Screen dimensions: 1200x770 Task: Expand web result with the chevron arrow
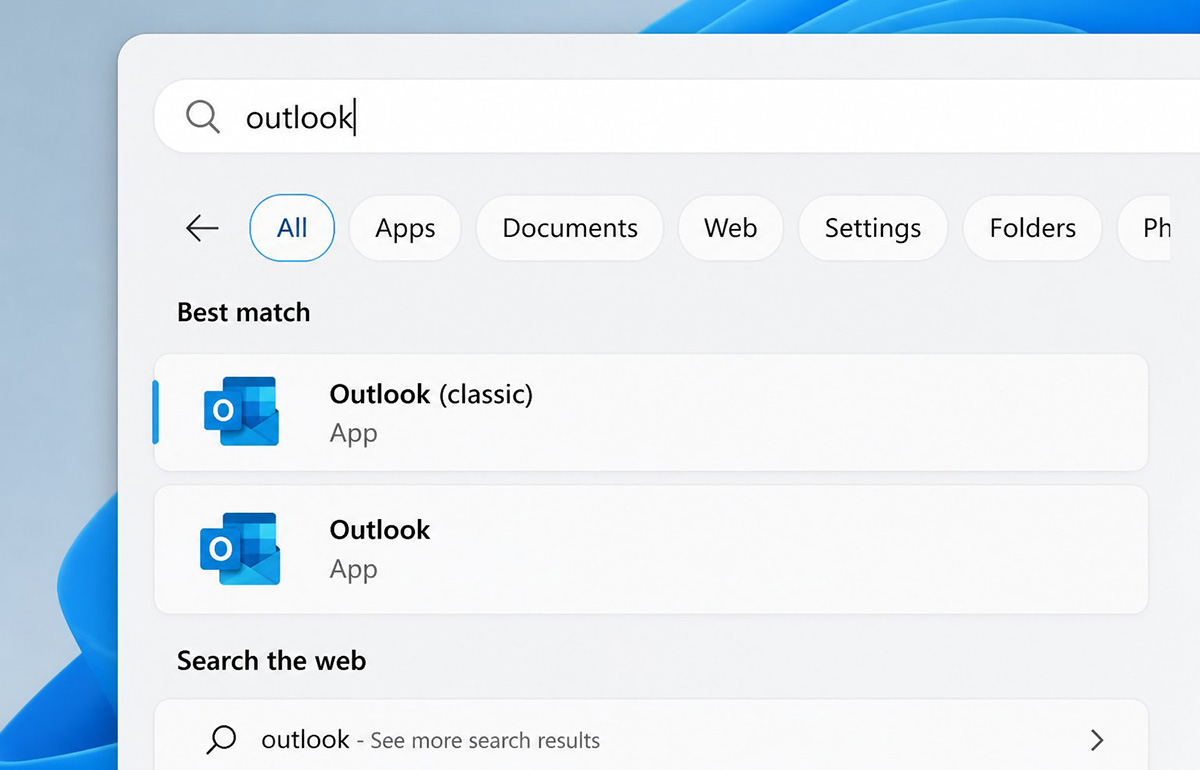[1097, 740]
